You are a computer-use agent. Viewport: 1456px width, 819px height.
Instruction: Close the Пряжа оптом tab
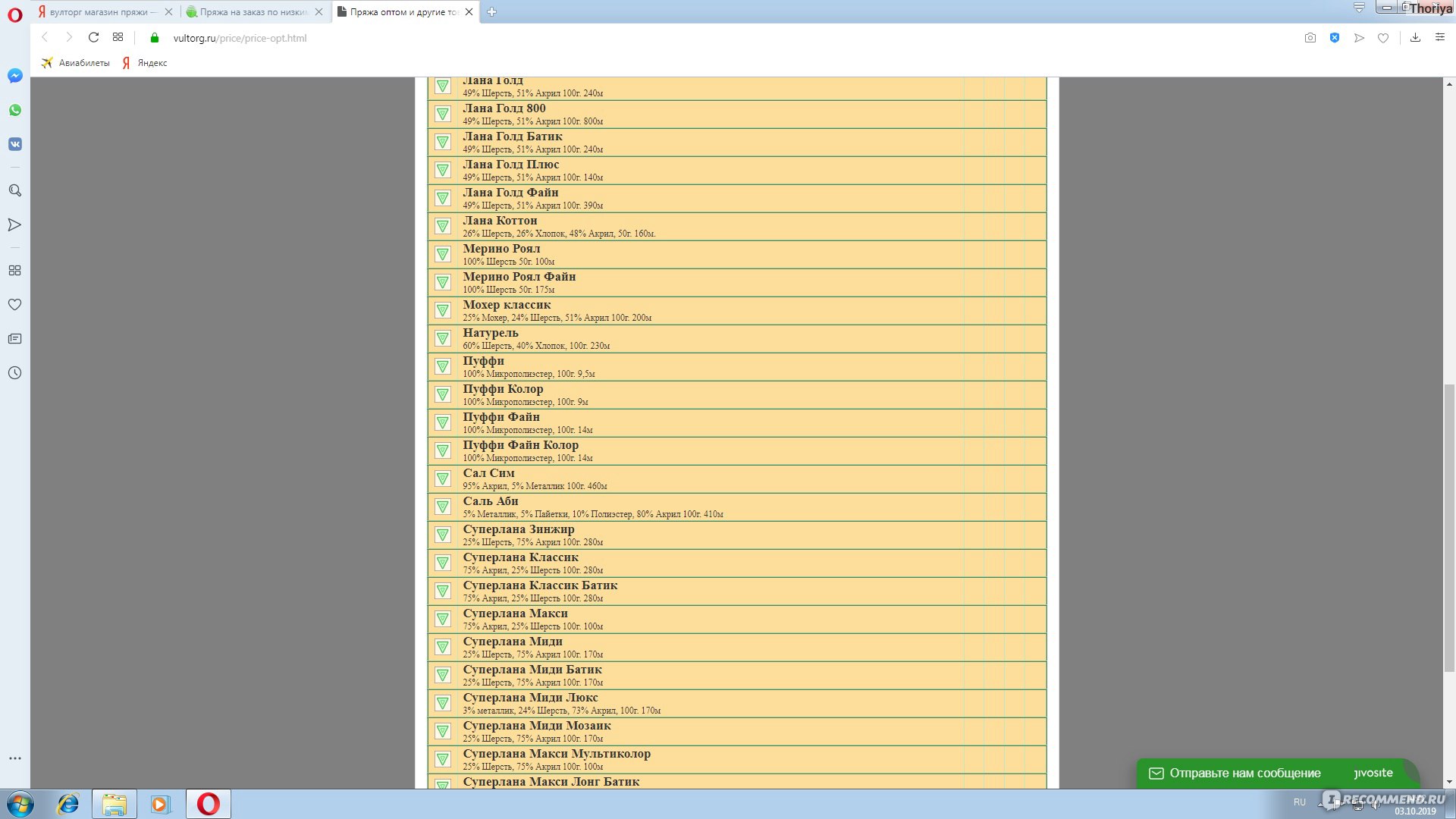469,12
